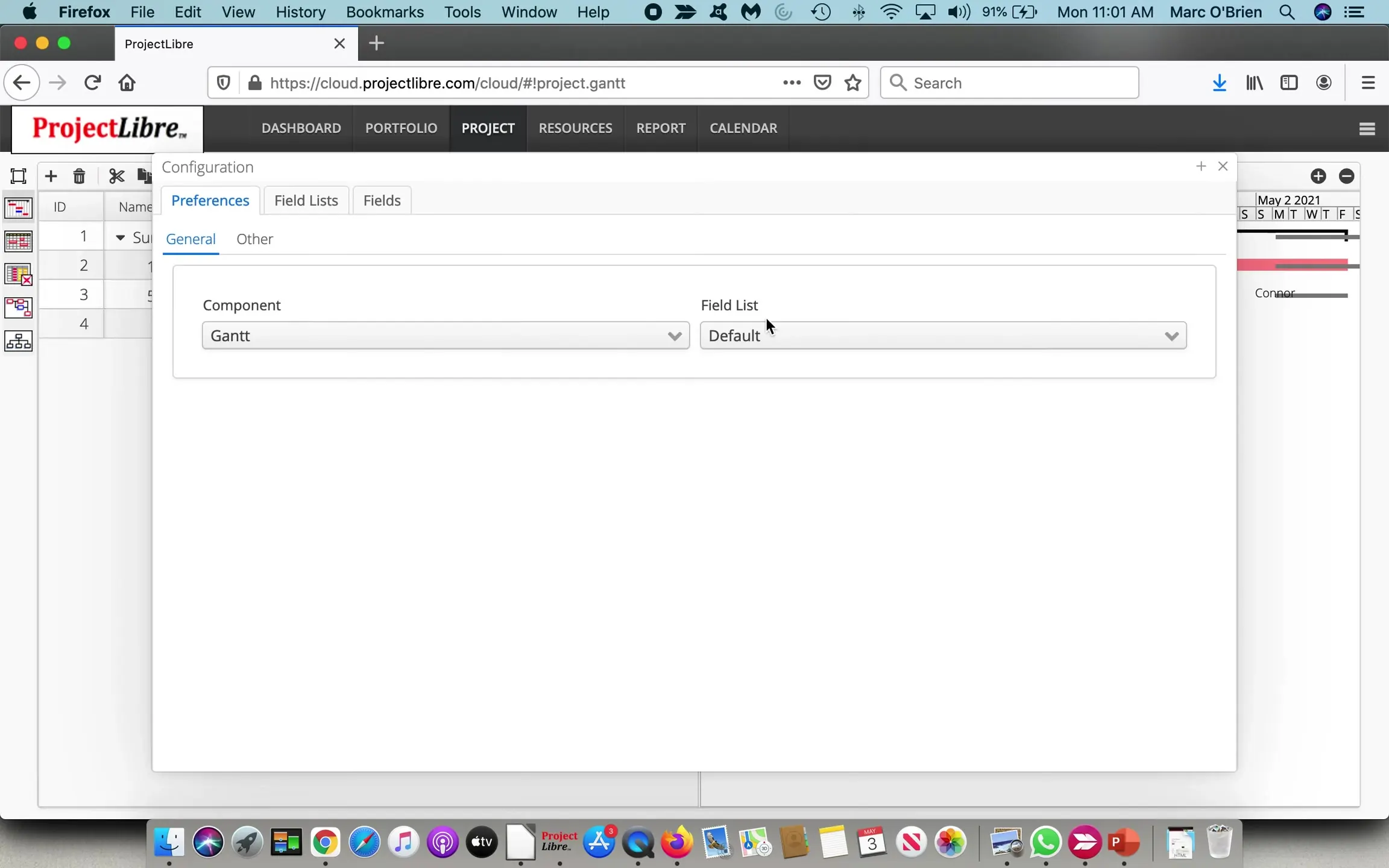The width and height of the screenshot is (1389, 868).
Task: Click the plus icon in the Configuration title bar
Action: [1201, 166]
